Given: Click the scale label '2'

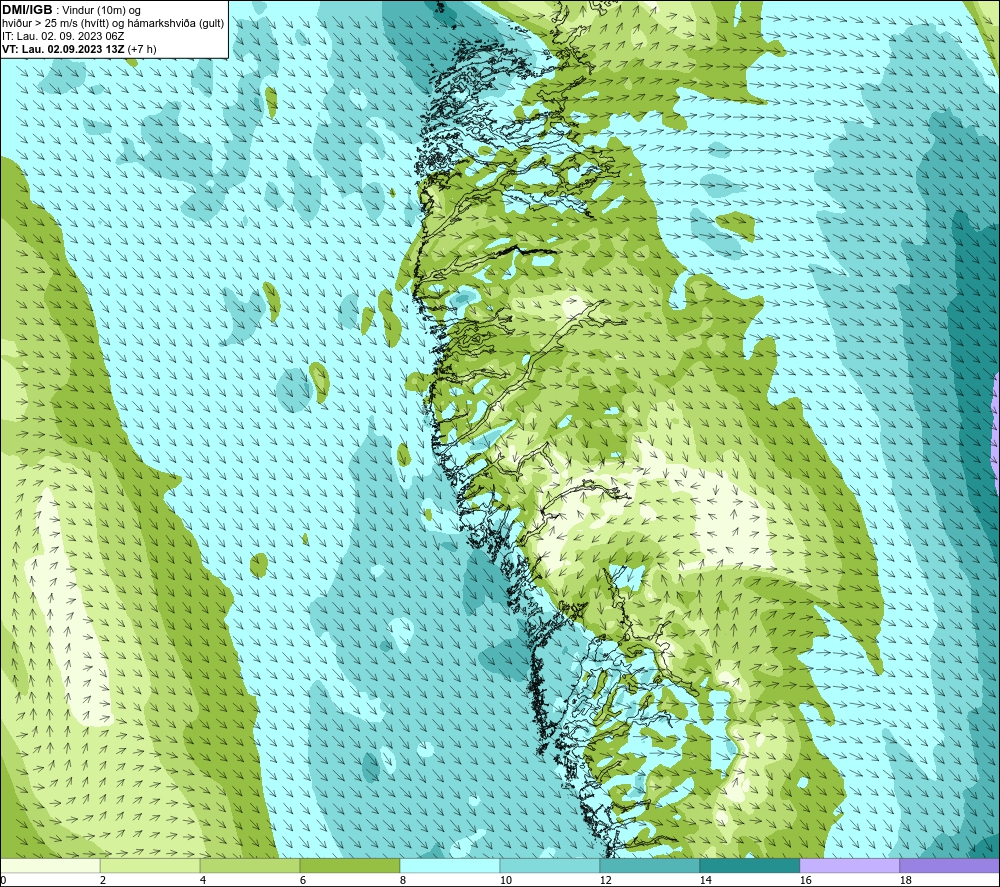Looking at the screenshot, I should coord(103,880).
